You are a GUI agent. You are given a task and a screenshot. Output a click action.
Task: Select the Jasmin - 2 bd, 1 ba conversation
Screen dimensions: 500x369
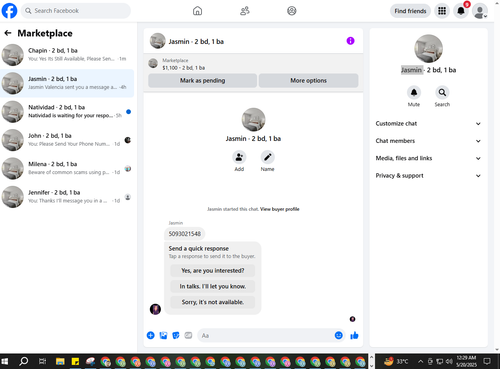[x=67, y=83]
